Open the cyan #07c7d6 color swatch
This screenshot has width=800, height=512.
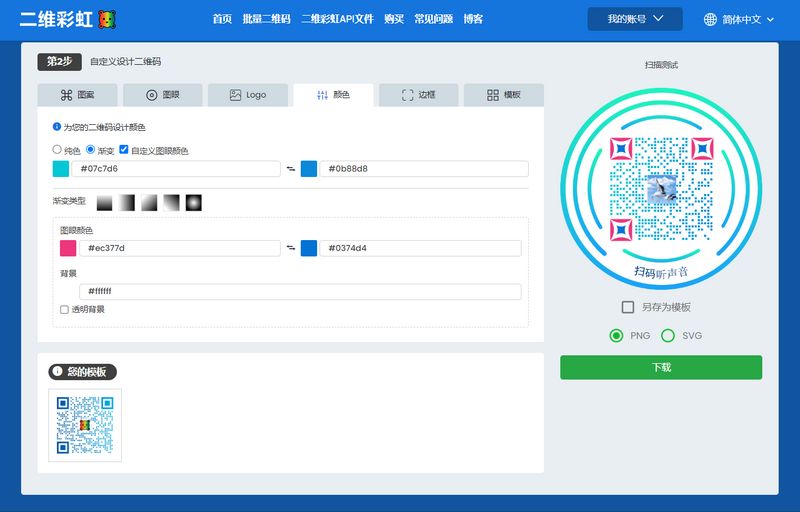(x=61, y=169)
